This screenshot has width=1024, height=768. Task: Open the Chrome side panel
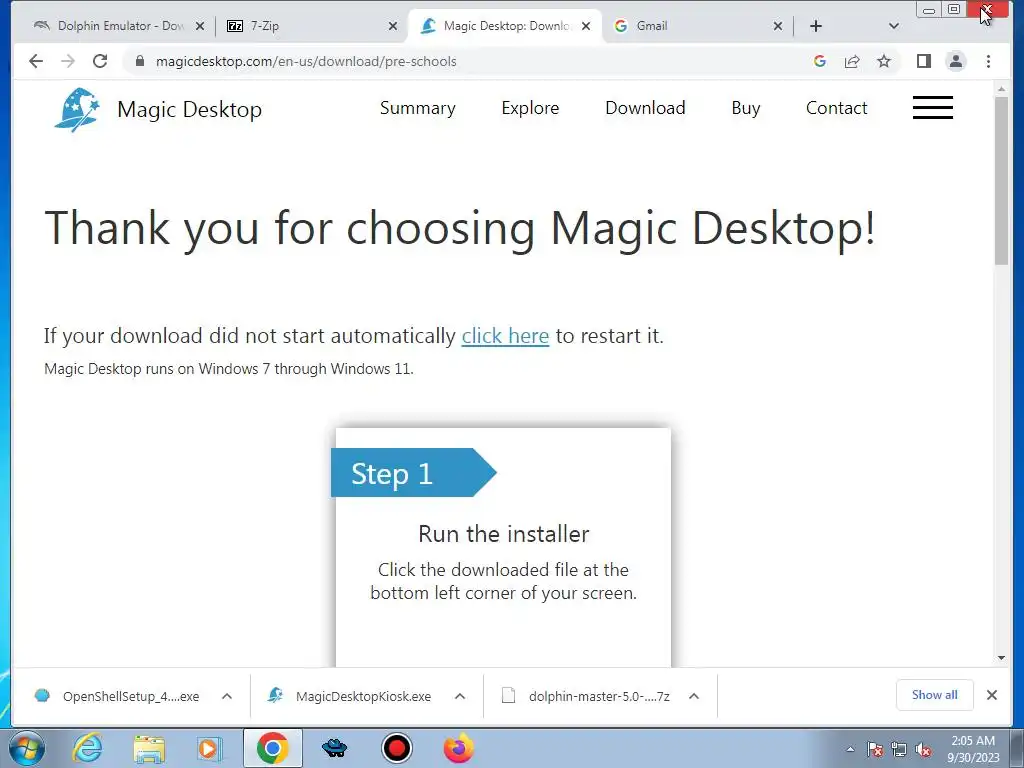click(x=923, y=61)
